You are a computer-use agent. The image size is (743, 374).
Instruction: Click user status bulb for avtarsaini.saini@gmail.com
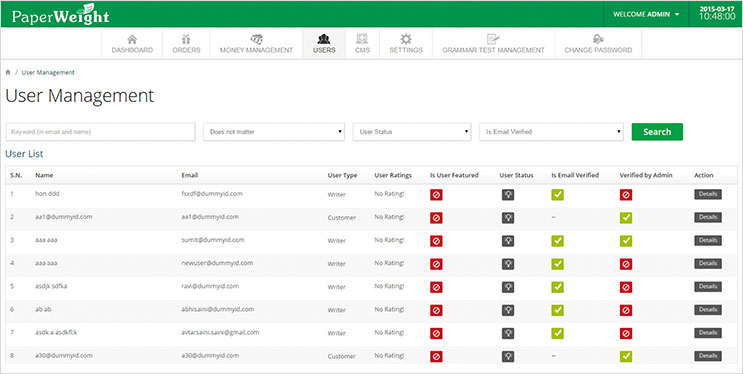(x=508, y=334)
